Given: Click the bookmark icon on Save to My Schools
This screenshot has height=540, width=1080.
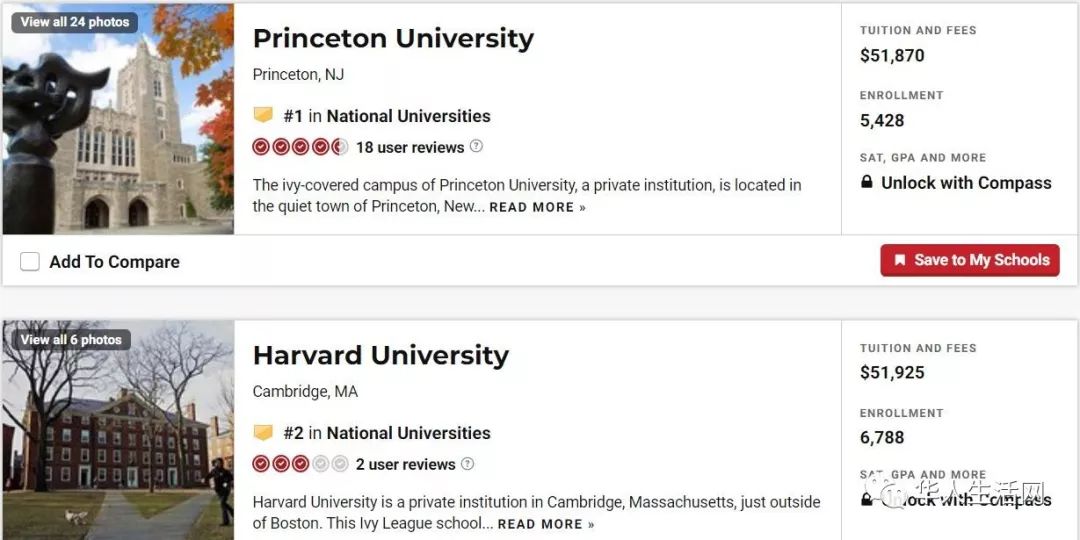Looking at the screenshot, I should click(900, 260).
